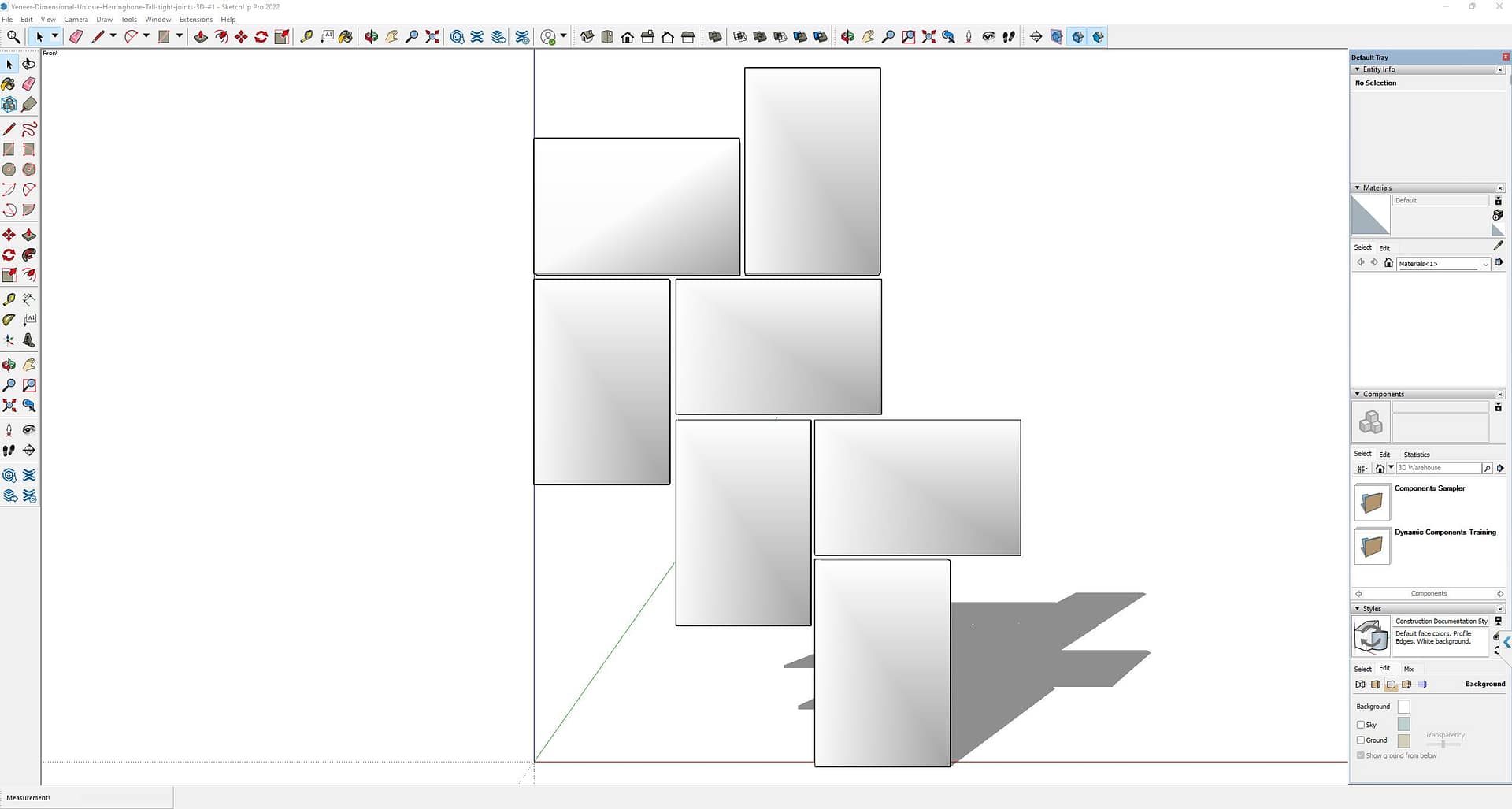Click Zoom Extents in the top toolbar
This screenshot has width=1512, height=809.
click(x=432, y=37)
